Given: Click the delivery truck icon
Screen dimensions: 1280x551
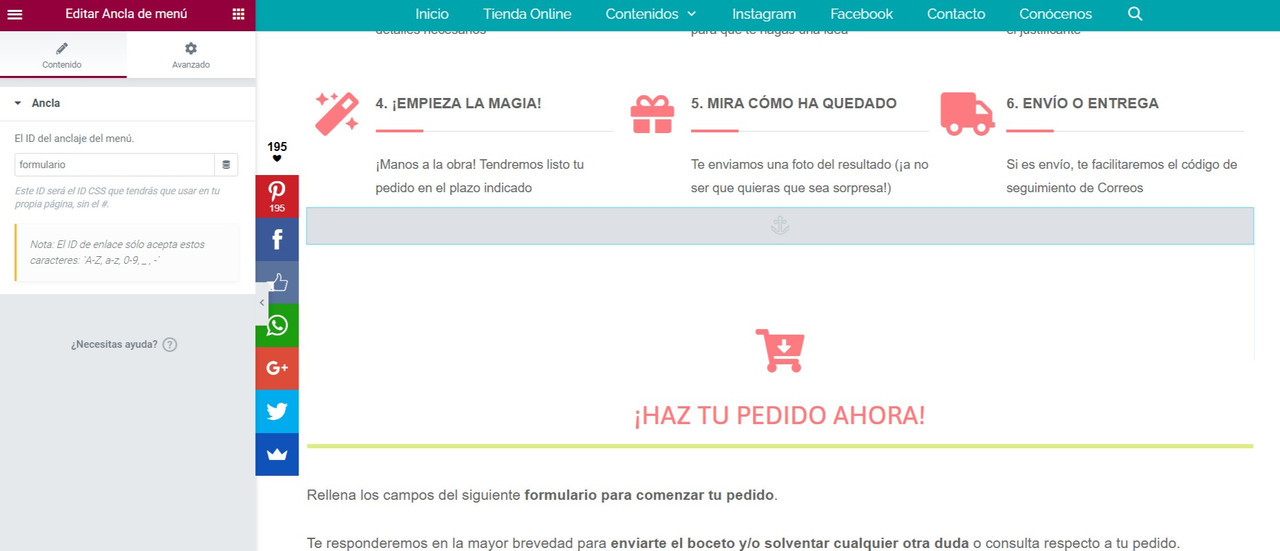Looking at the screenshot, I should point(967,113).
